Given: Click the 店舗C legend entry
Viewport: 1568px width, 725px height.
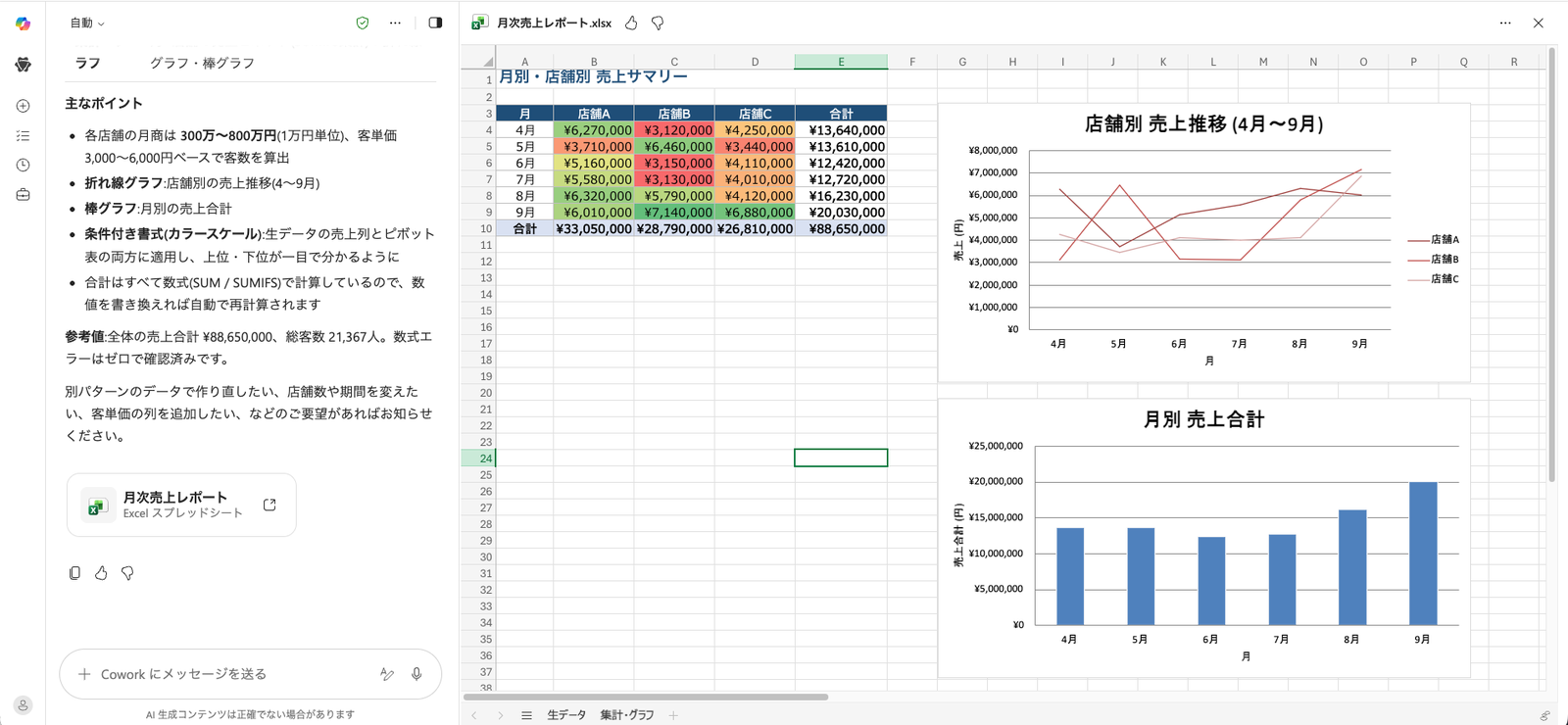Looking at the screenshot, I should pyautogui.click(x=1434, y=279).
